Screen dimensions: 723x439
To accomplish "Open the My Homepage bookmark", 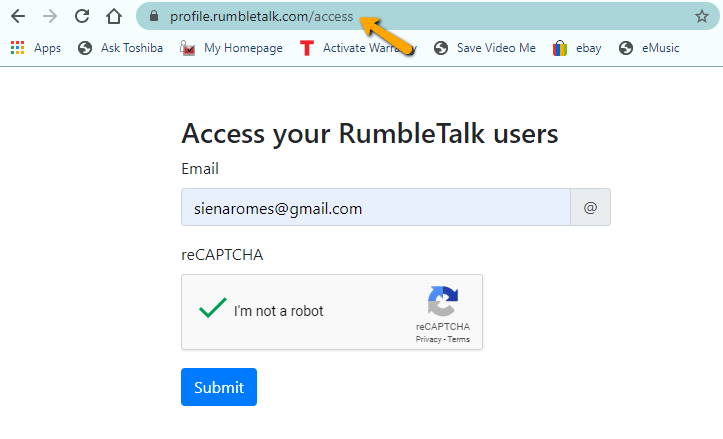I will pyautogui.click(x=232, y=48).
